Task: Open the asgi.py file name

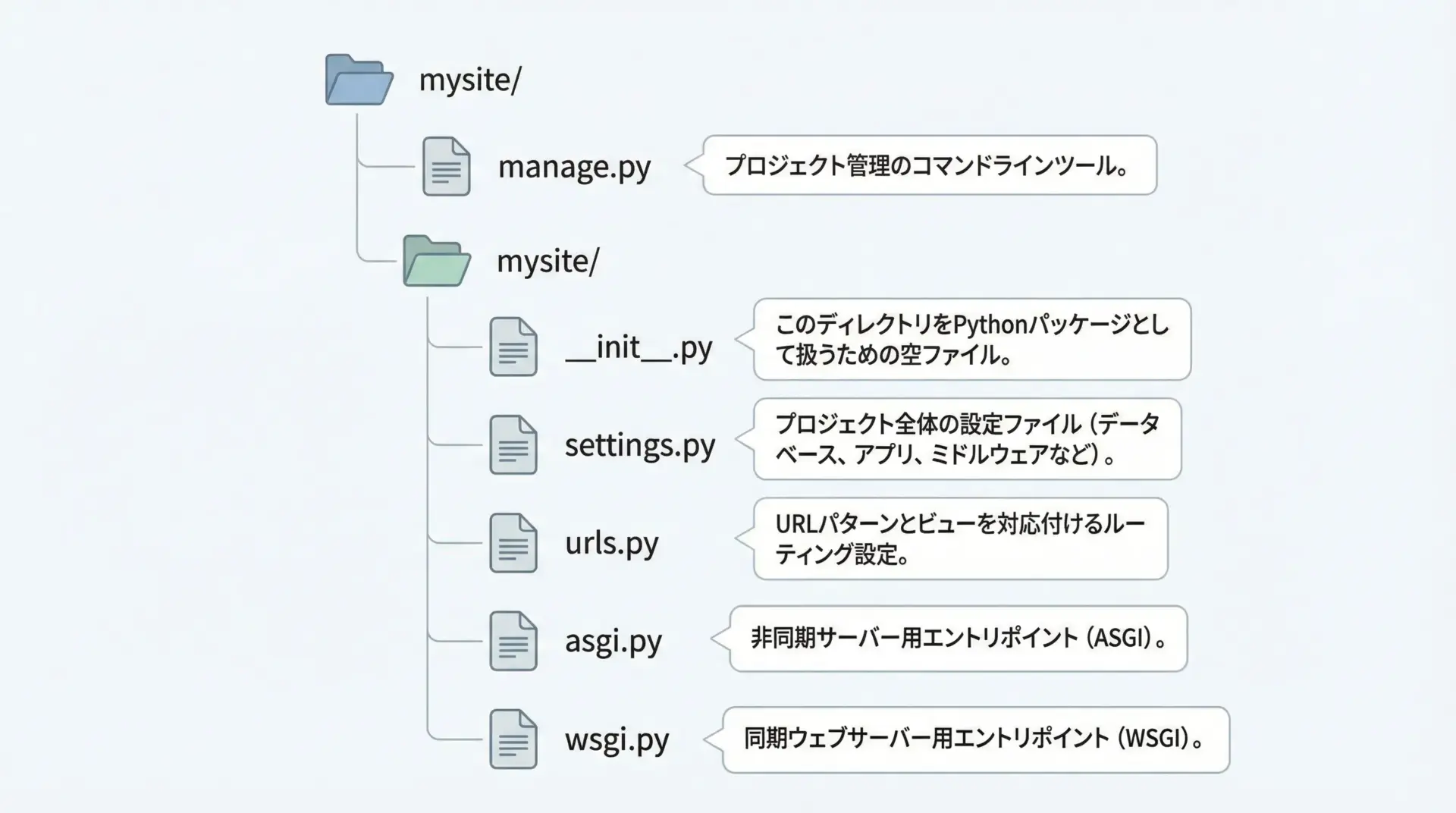Action: click(613, 642)
